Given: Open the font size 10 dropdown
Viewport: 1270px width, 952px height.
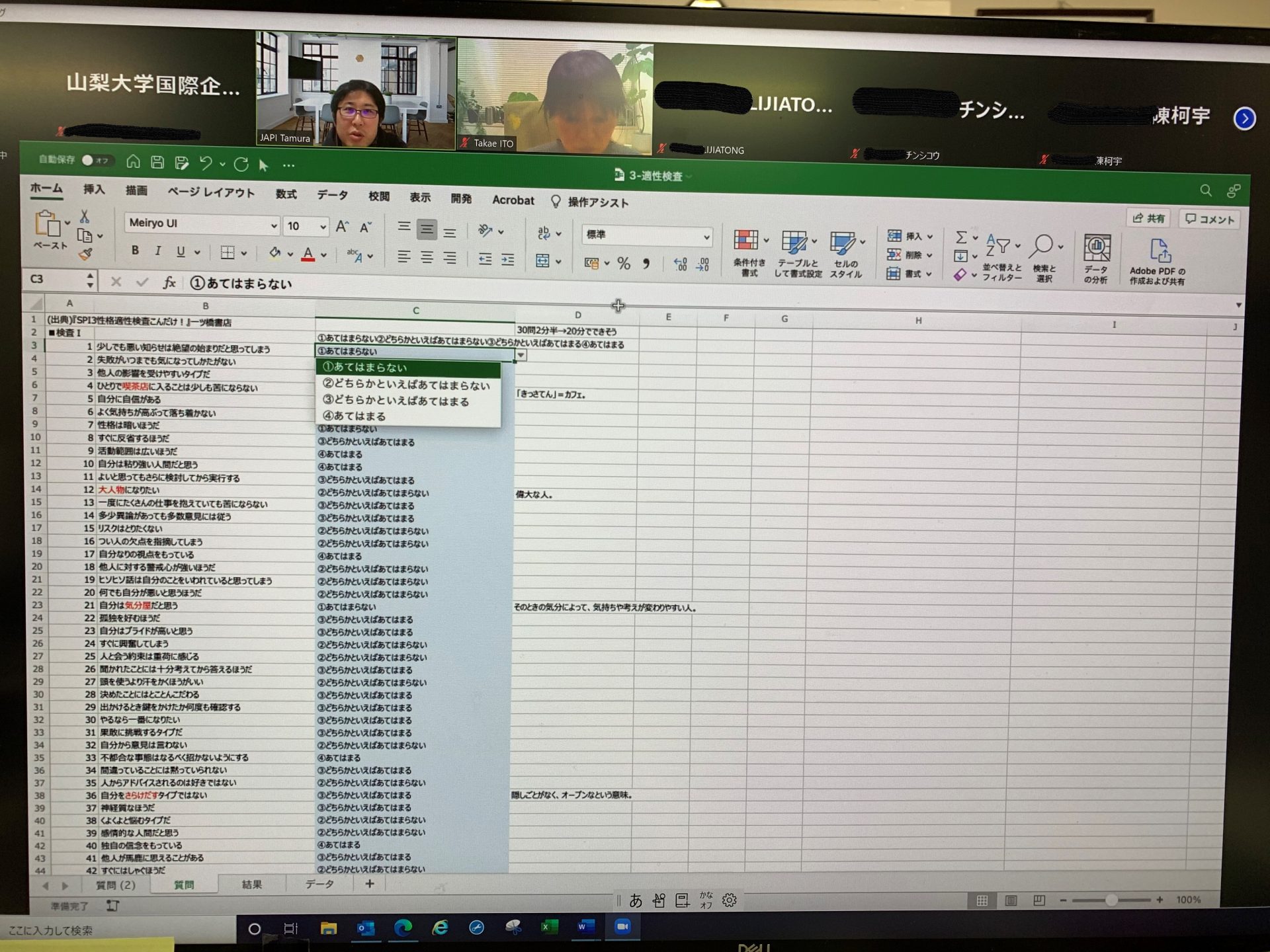Looking at the screenshot, I should click(x=323, y=227).
